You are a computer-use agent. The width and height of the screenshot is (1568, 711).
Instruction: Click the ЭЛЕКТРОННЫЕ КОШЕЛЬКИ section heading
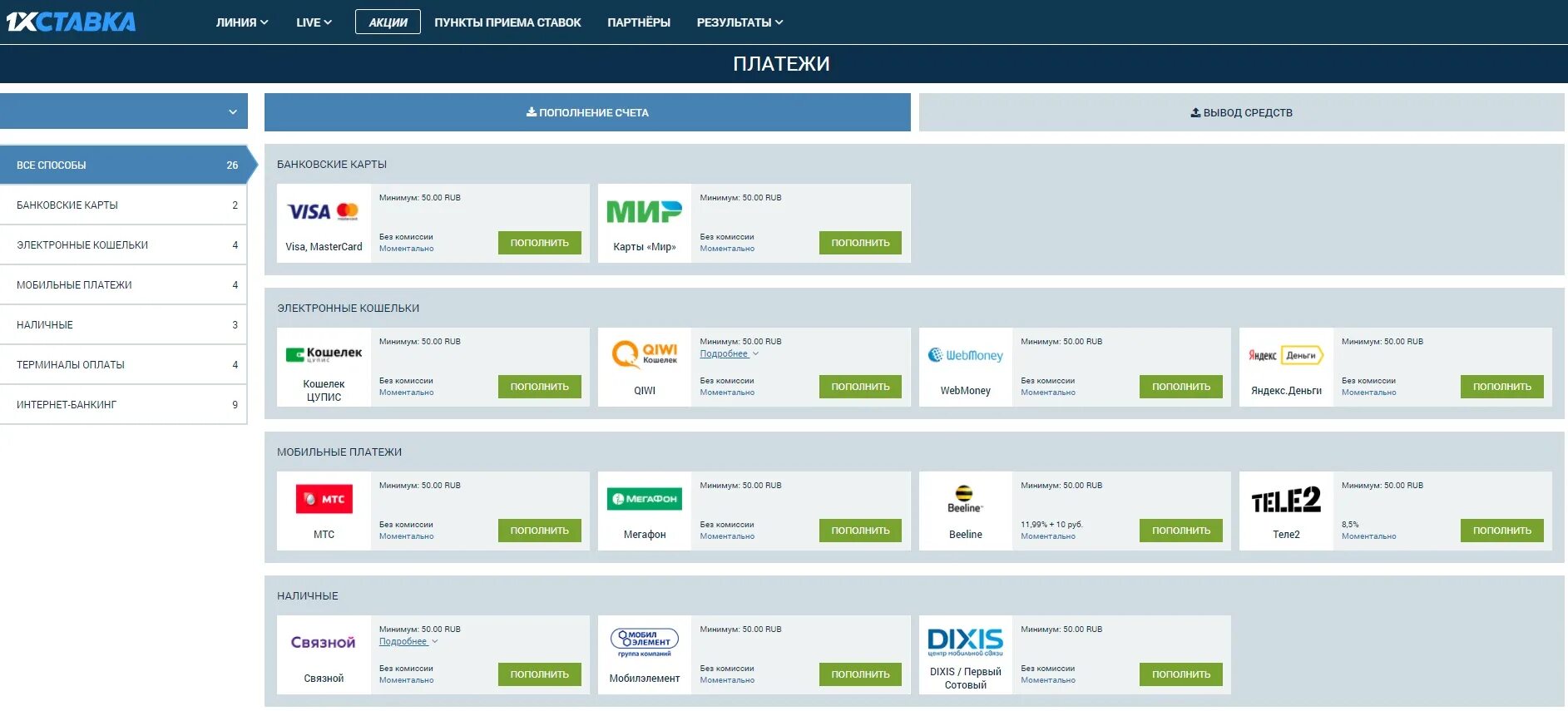[x=348, y=309]
